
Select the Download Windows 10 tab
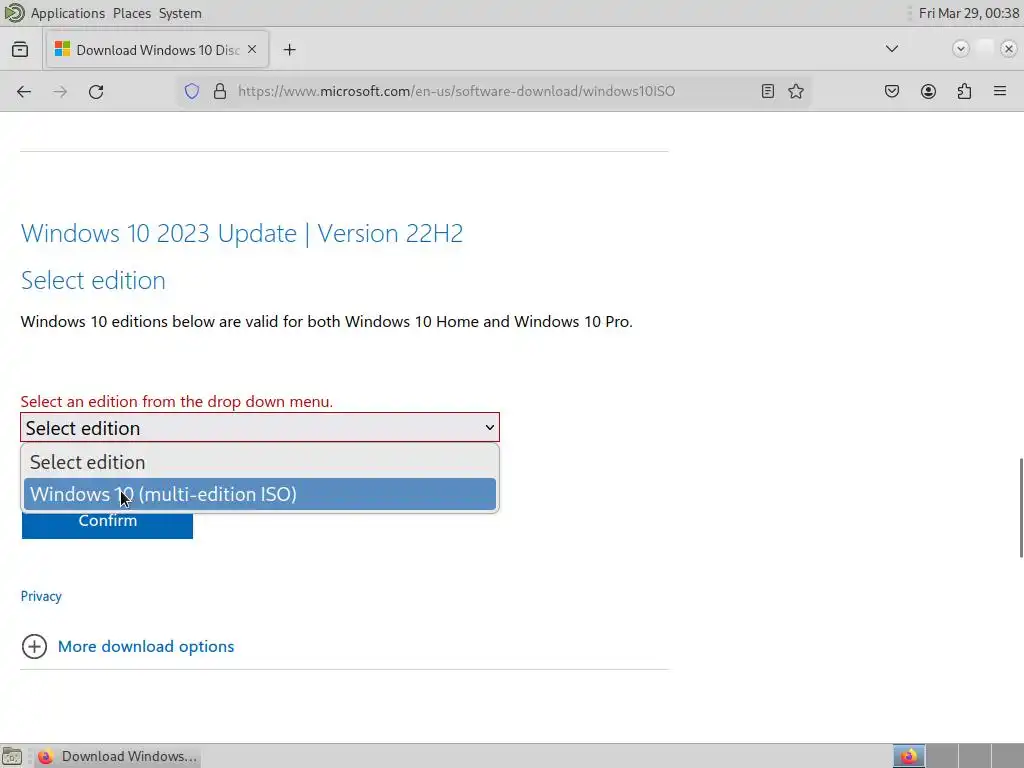(157, 50)
